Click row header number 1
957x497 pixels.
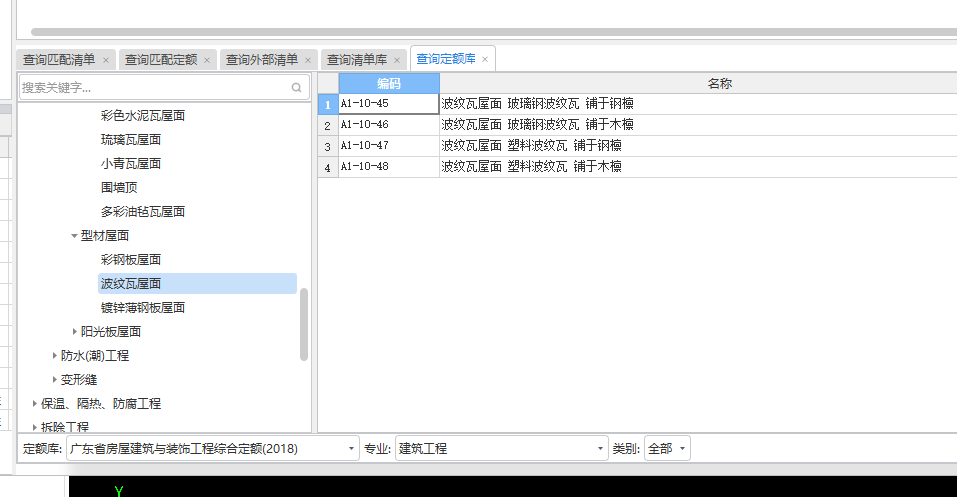point(328,104)
